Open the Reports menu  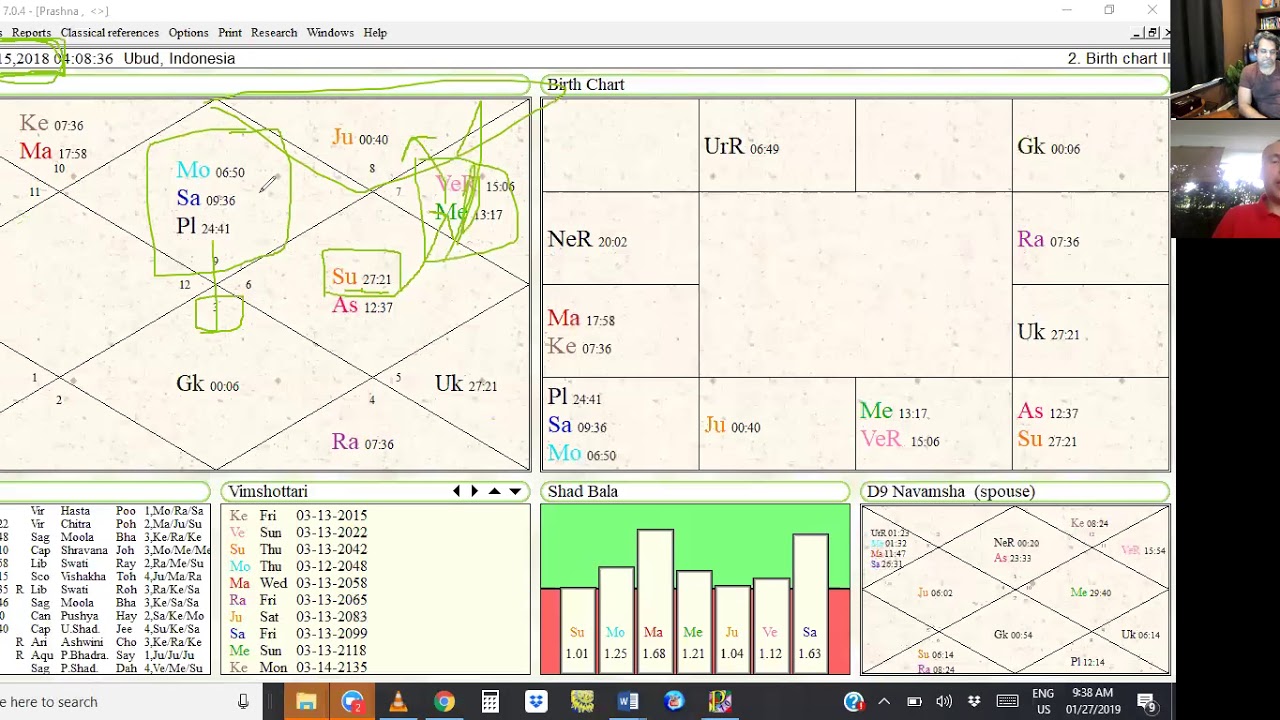31,33
